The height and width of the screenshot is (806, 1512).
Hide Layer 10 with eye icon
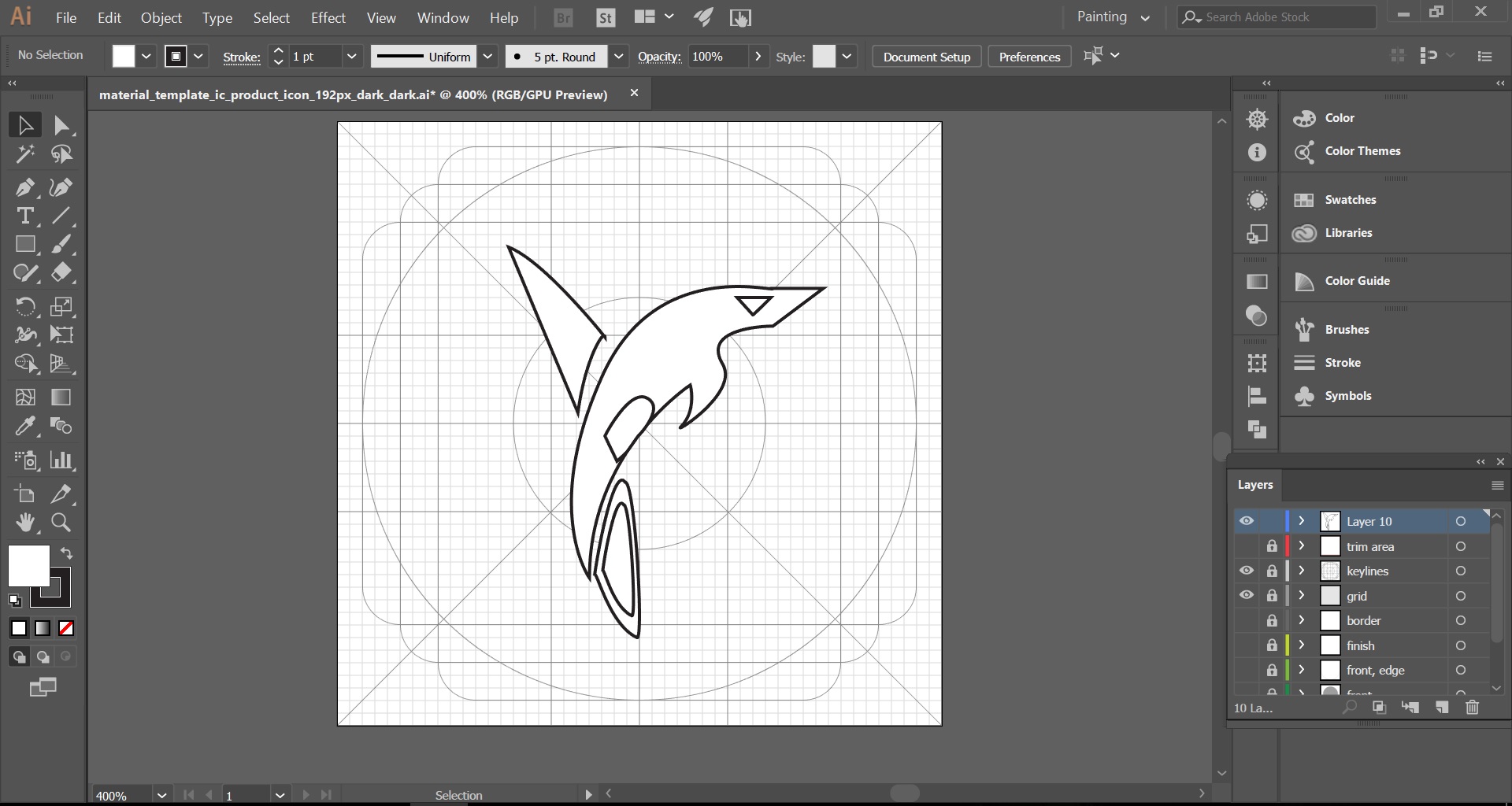click(x=1246, y=521)
